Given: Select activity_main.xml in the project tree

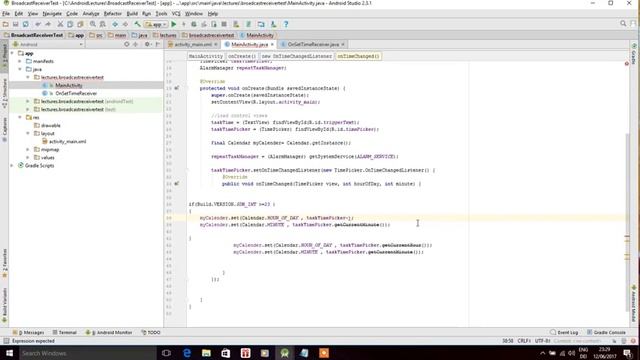Looking at the screenshot, I should tap(67, 142).
